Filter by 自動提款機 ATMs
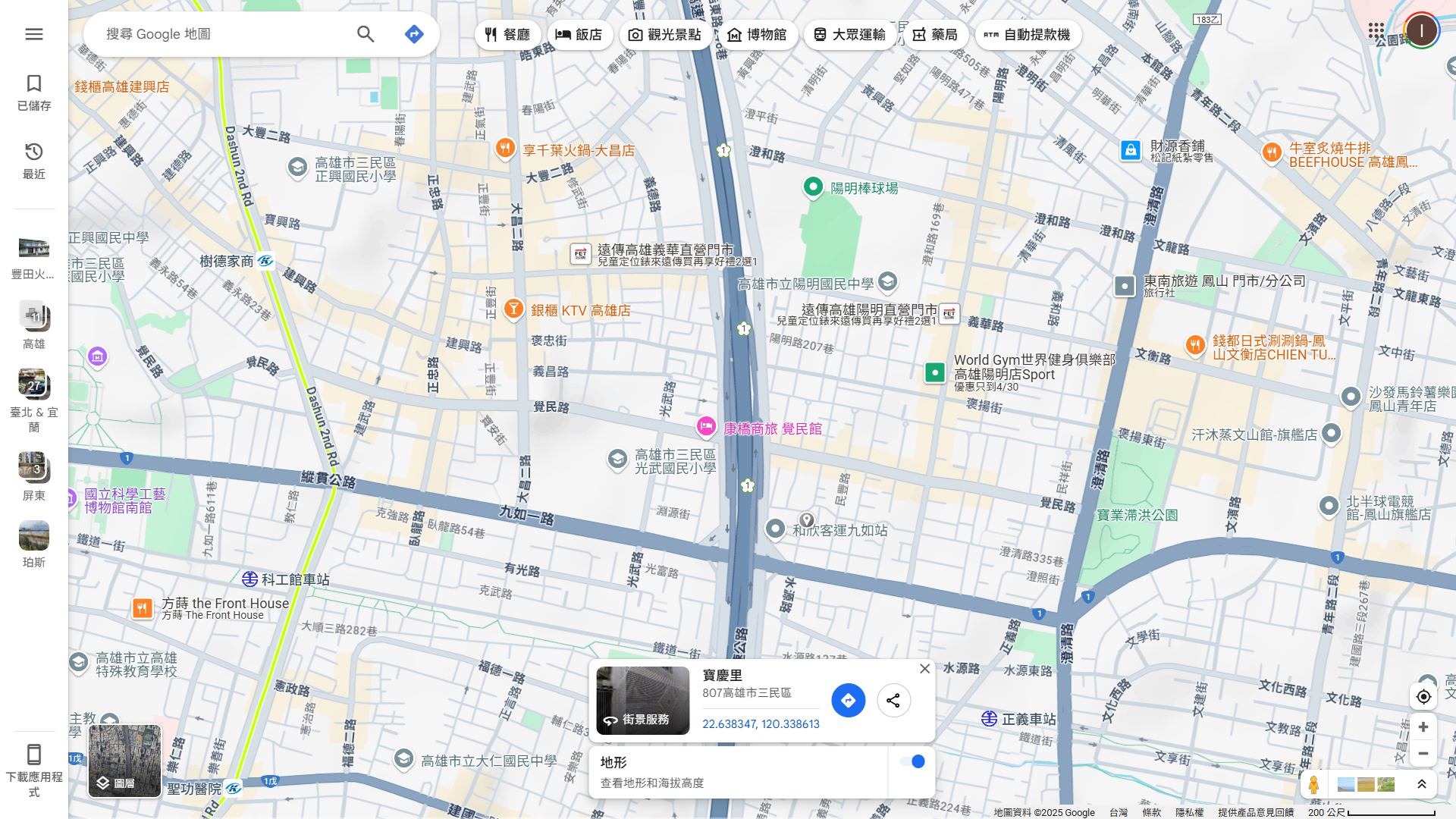Screen dimensions: 1456x819 pos(1028,34)
